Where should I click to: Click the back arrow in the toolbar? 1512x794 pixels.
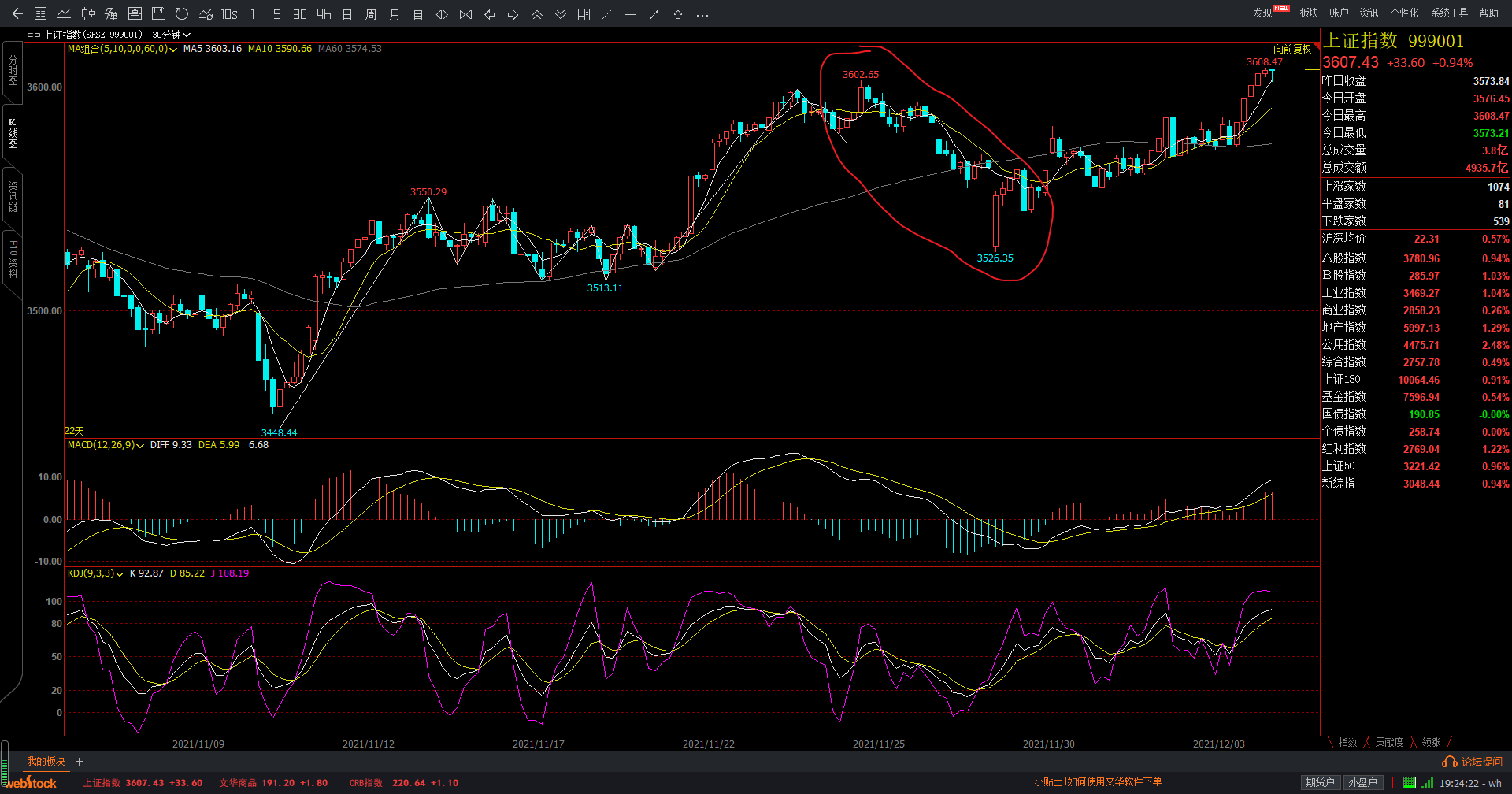(x=17, y=14)
